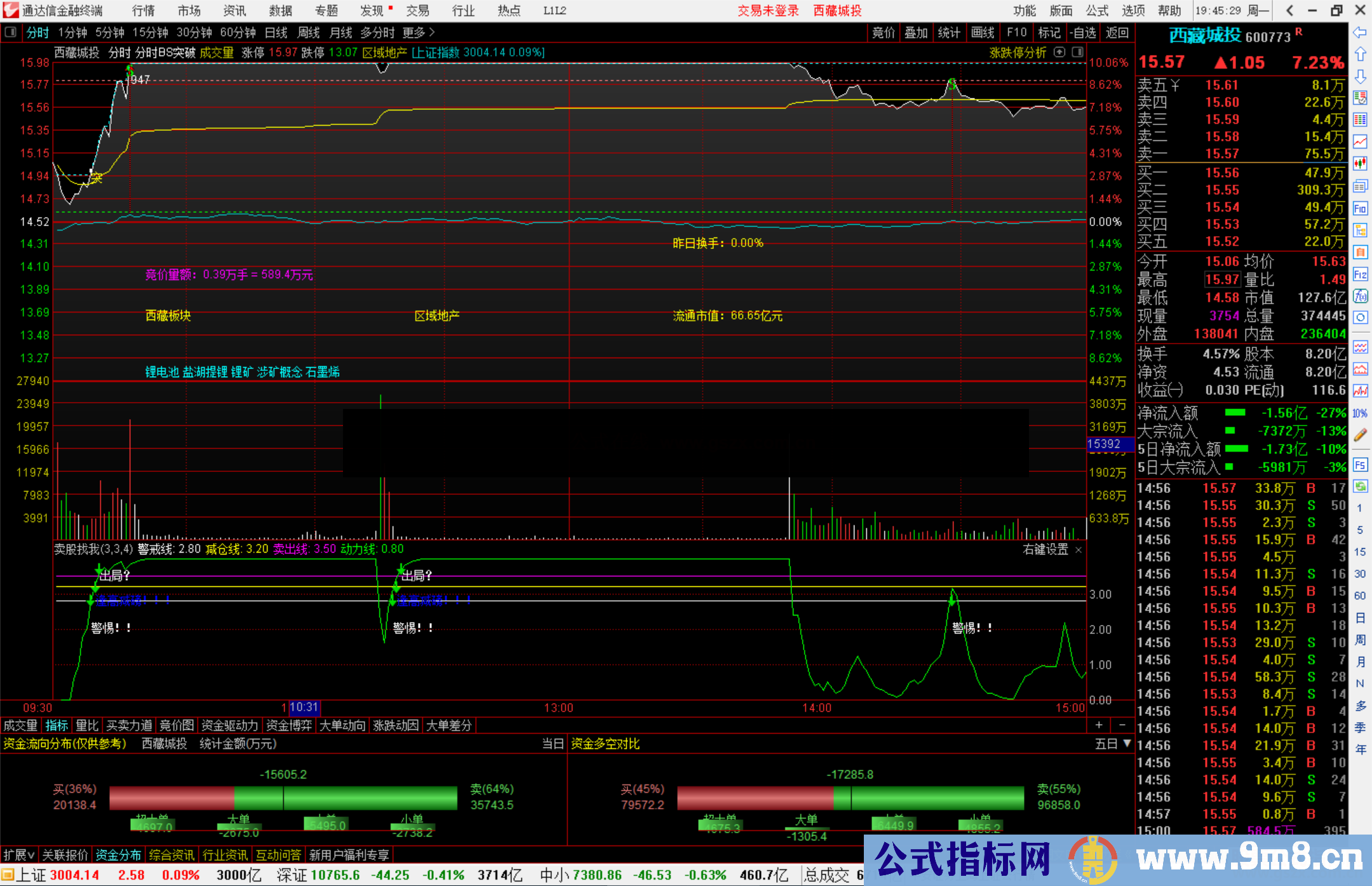Click the 画线 button in chart toolbar

983,32
